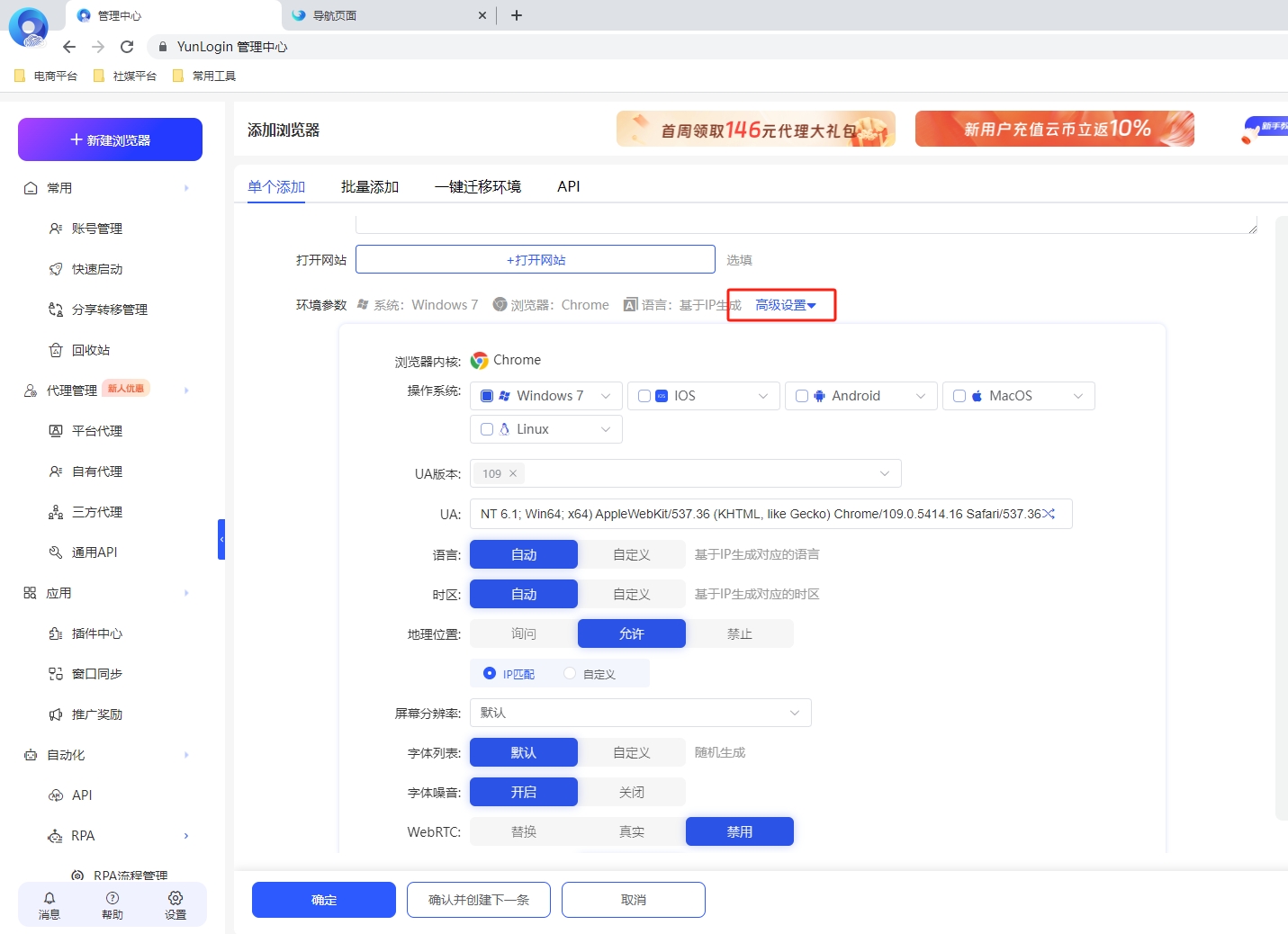Switch to the 批量添加 tab

(370, 186)
